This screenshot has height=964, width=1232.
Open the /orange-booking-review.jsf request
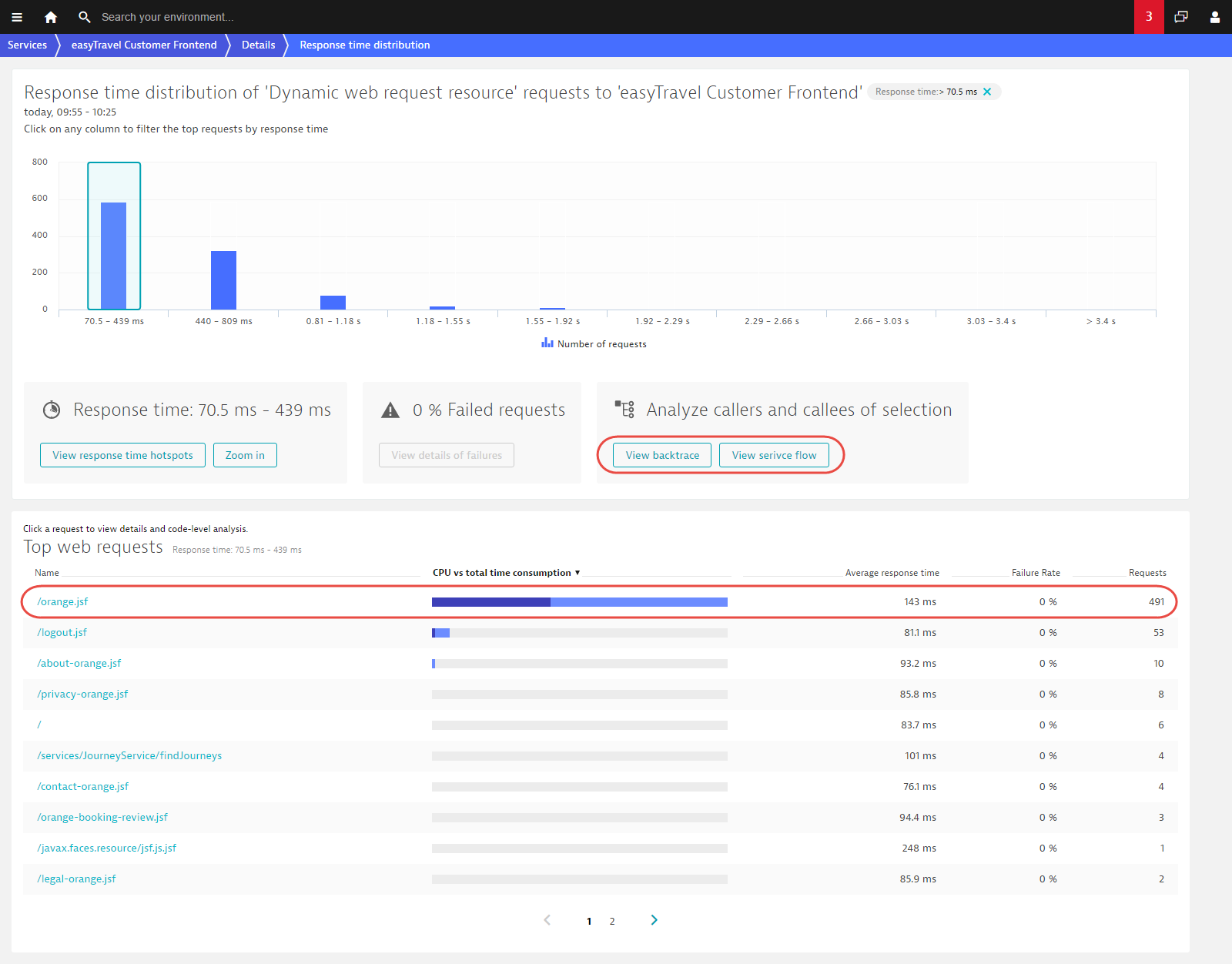click(x=102, y=817)
